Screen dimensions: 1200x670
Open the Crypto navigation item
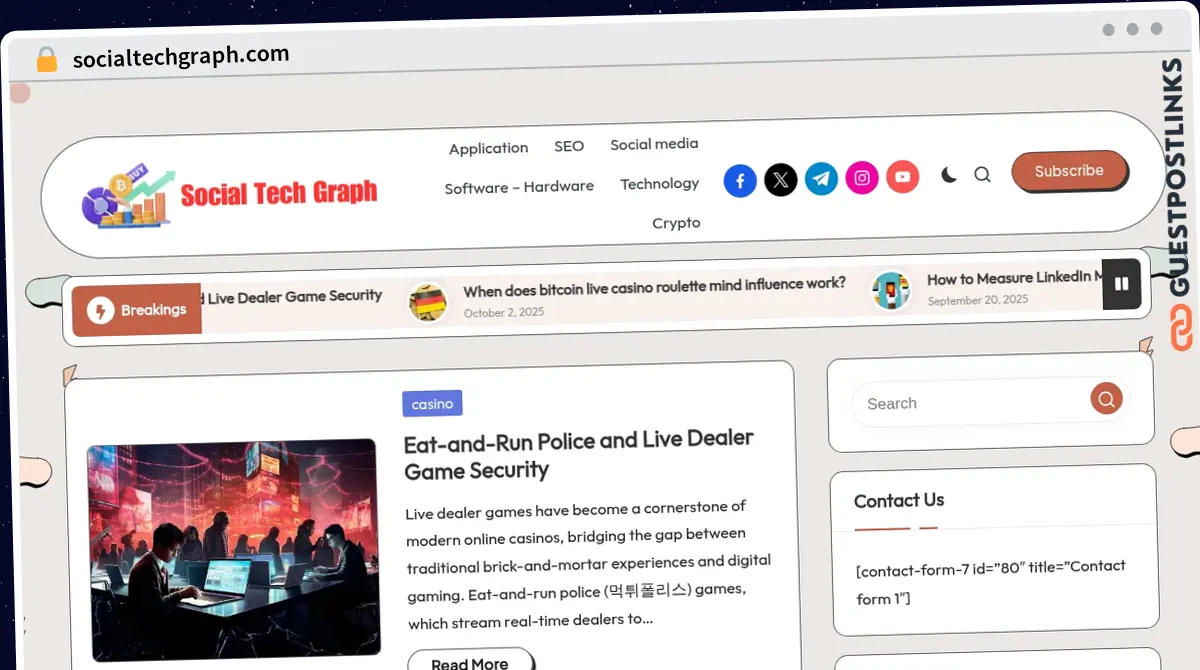(x=676, y=223)
